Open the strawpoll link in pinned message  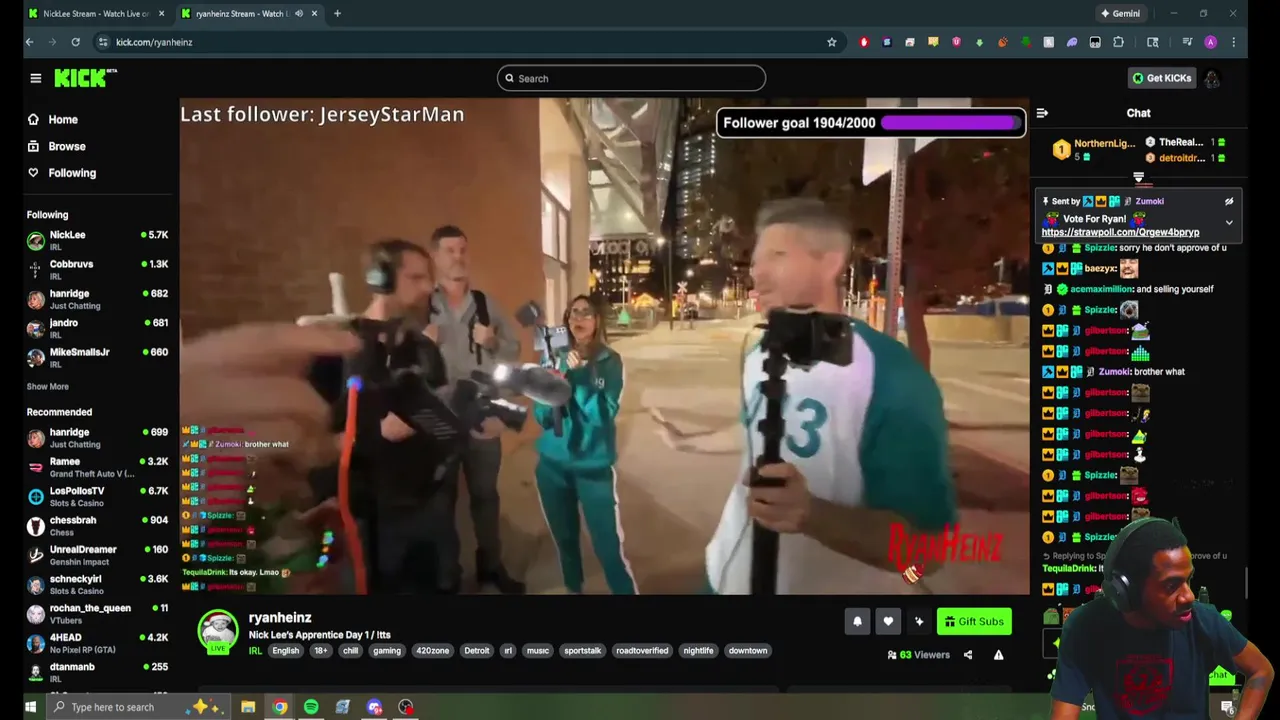pos(1120,233)
